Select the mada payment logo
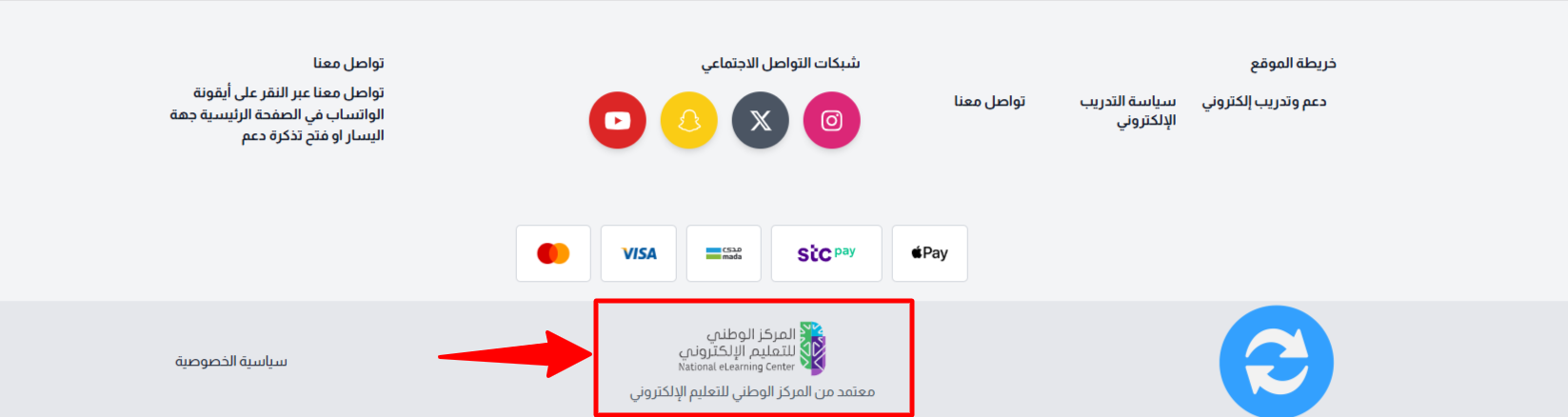The height and width of the screenshot is (417, 1568). pyautogui.click(x=724, y=253)
